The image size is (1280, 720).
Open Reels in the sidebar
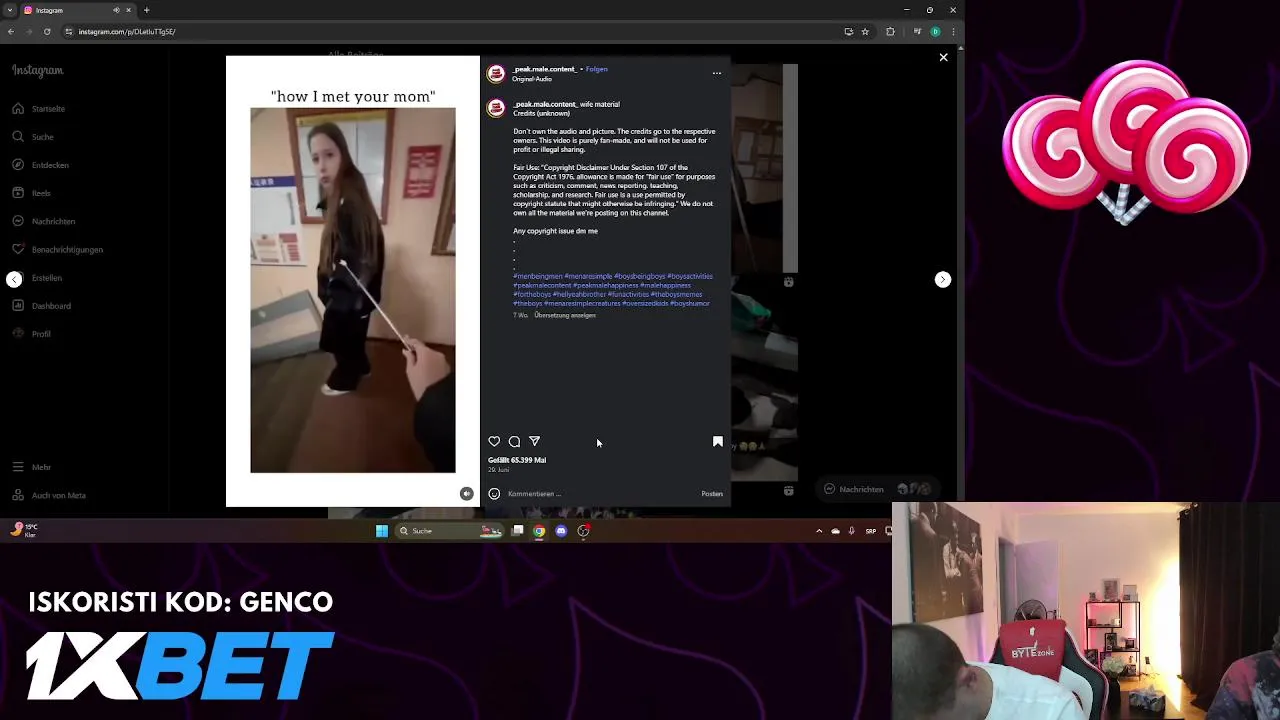pyautogui.click(x=32, y=193)
